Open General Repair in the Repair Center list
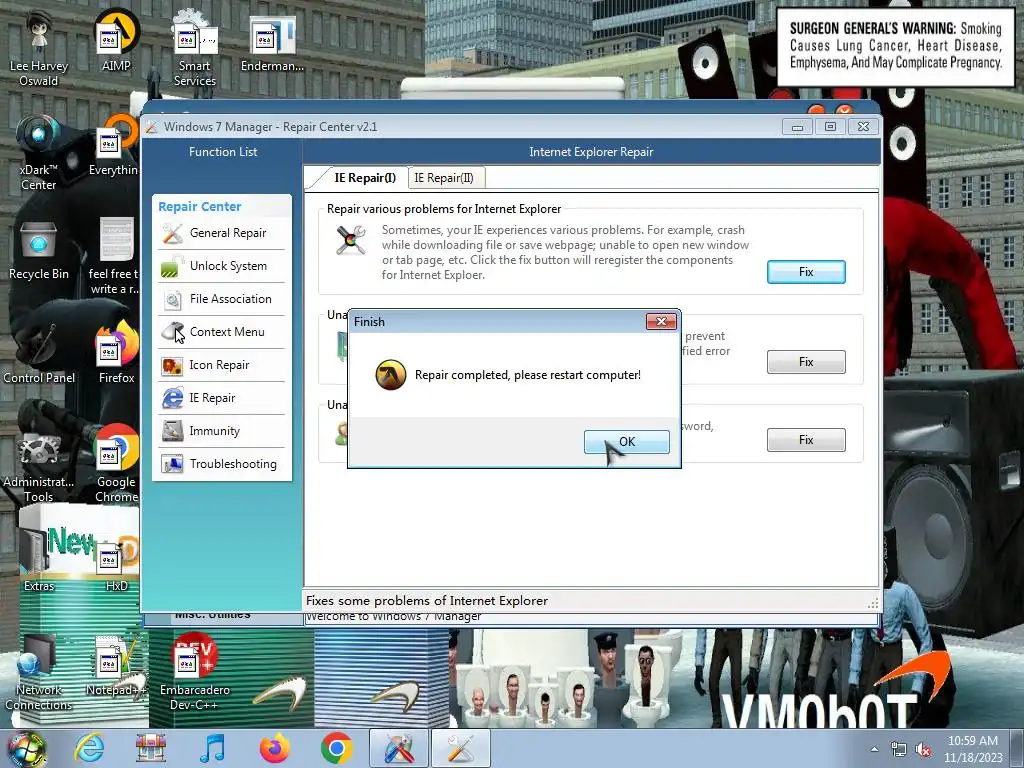This screenshot has height=768, width=1024. point(222,233)
